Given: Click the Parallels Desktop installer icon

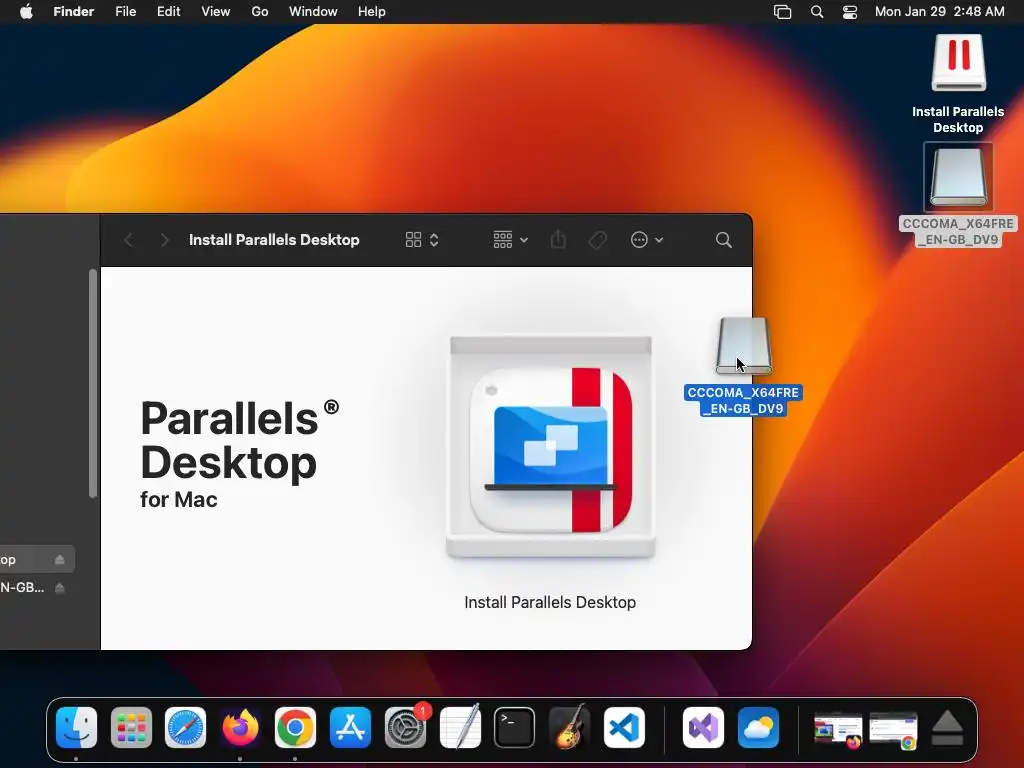Looking at the screenshot, I should pos(551,448).
